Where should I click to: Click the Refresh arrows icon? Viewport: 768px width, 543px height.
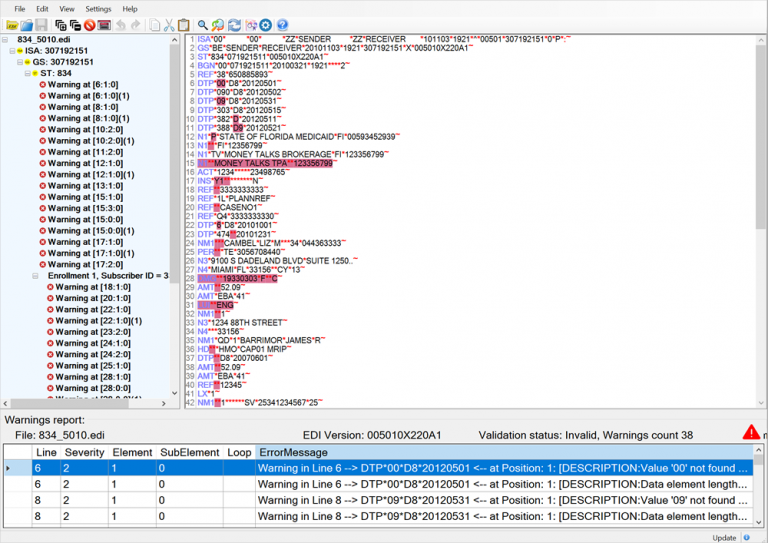(x=235, y=25)
